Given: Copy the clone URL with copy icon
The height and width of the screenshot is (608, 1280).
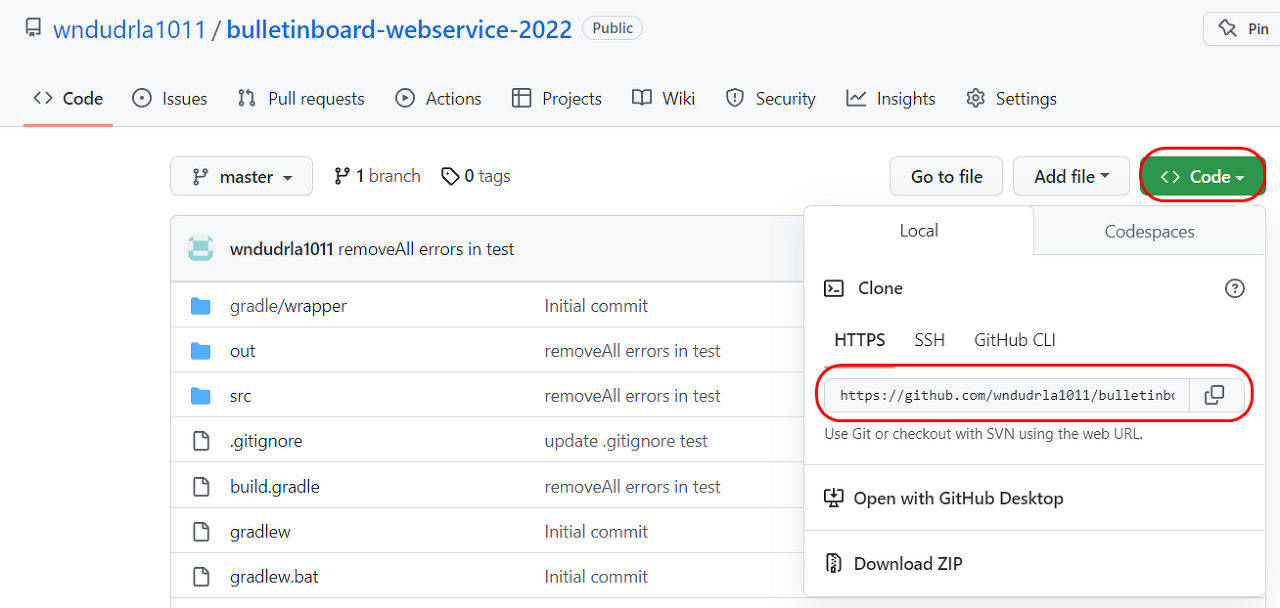Looking at the screenshot, I should click(x=1215, y=395).
